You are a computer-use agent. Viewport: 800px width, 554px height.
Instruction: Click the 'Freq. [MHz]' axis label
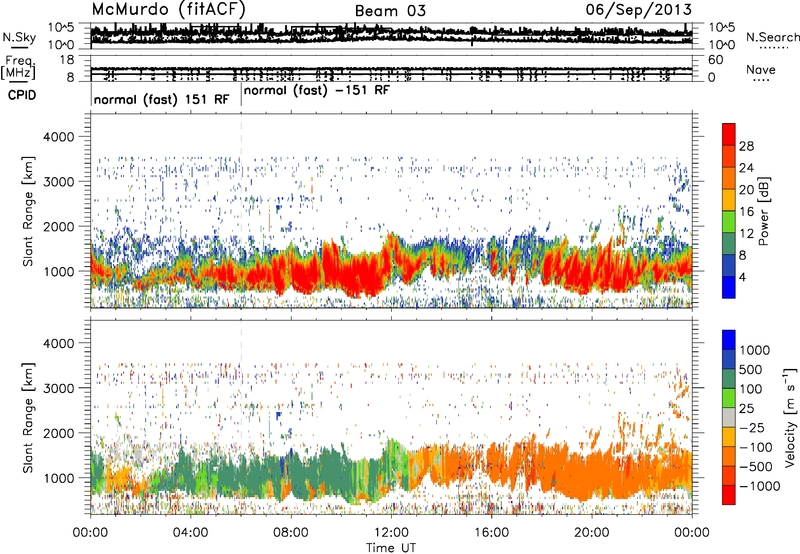(x=18, y=68)
